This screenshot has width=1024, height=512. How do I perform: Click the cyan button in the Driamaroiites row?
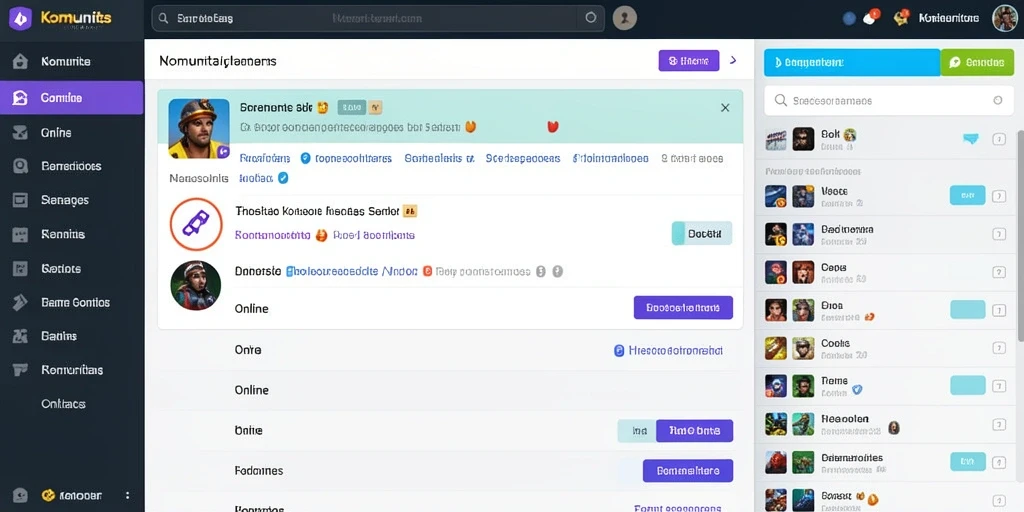point(967,462)
